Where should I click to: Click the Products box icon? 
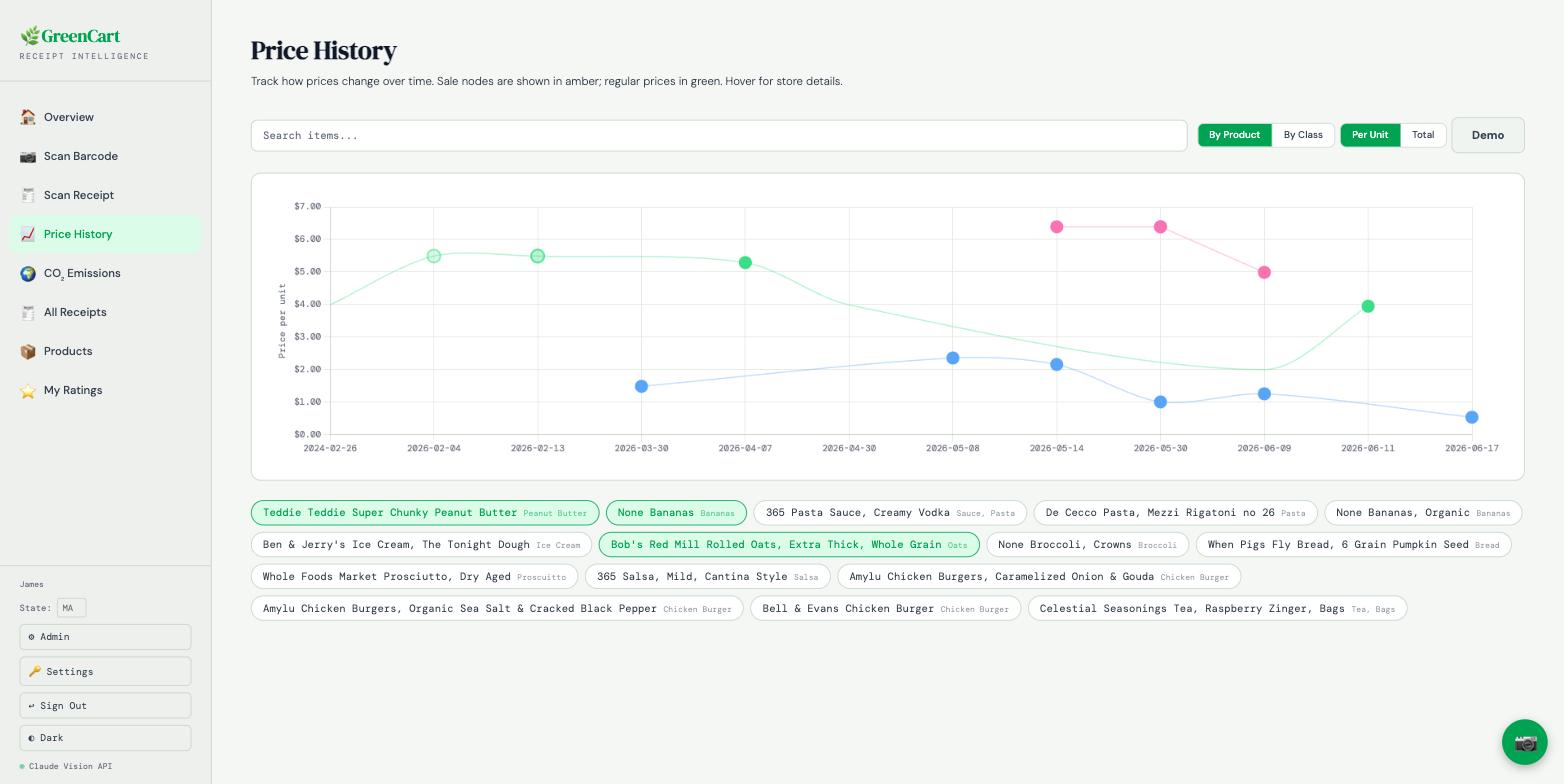(x=28, y=351)
